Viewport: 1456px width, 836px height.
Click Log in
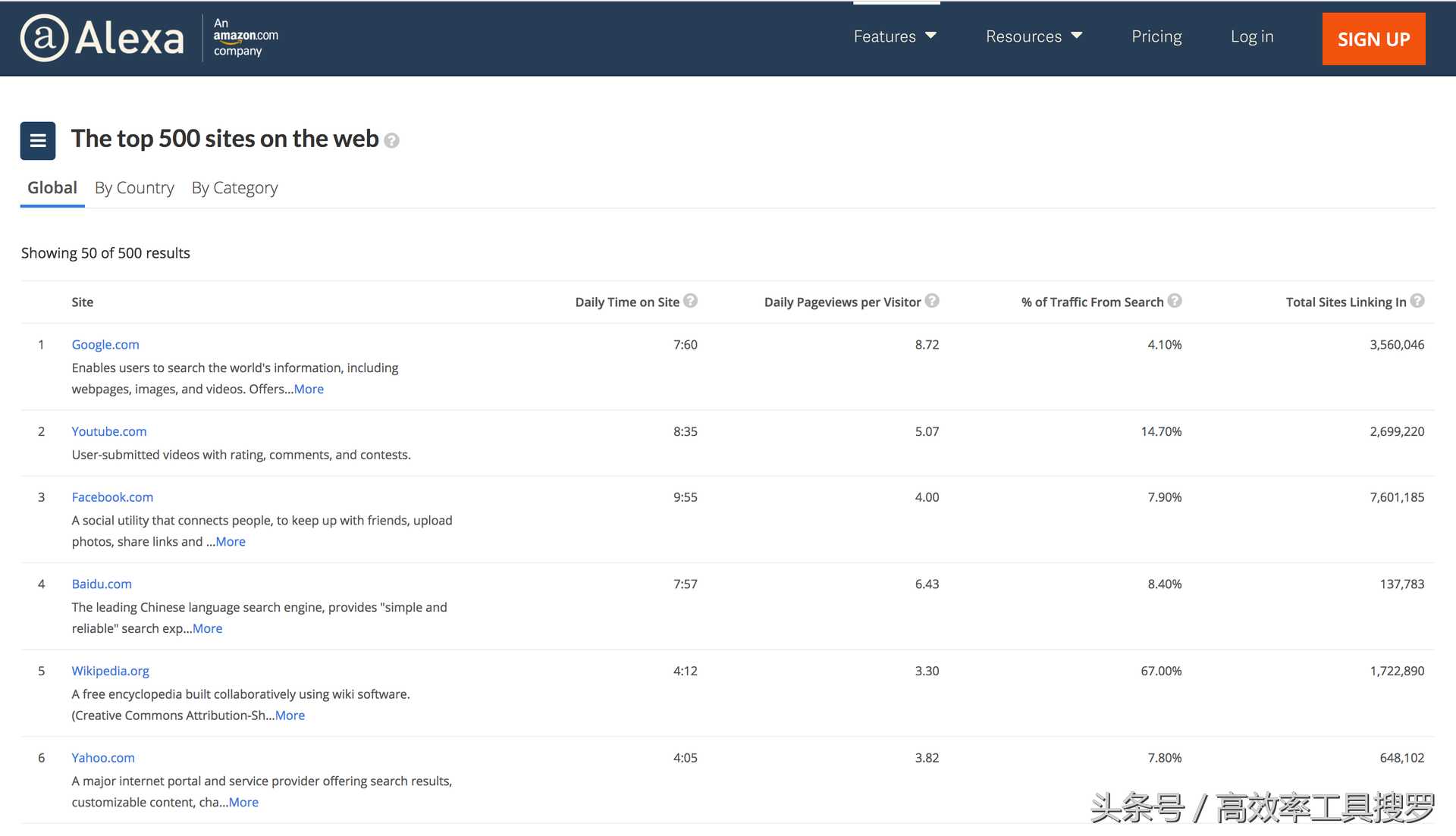tap(1252, 36)
